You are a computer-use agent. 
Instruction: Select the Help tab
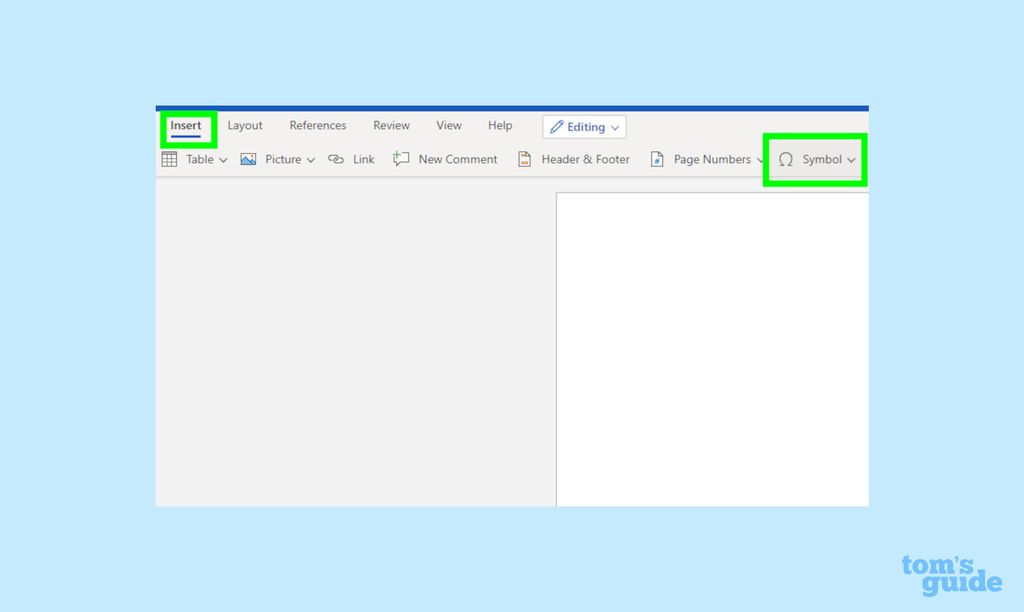[x=500, y=125]
